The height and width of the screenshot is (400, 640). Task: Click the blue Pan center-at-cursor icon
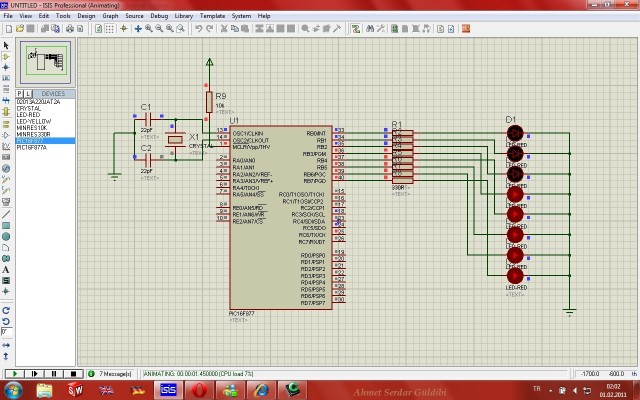(138, 29)
